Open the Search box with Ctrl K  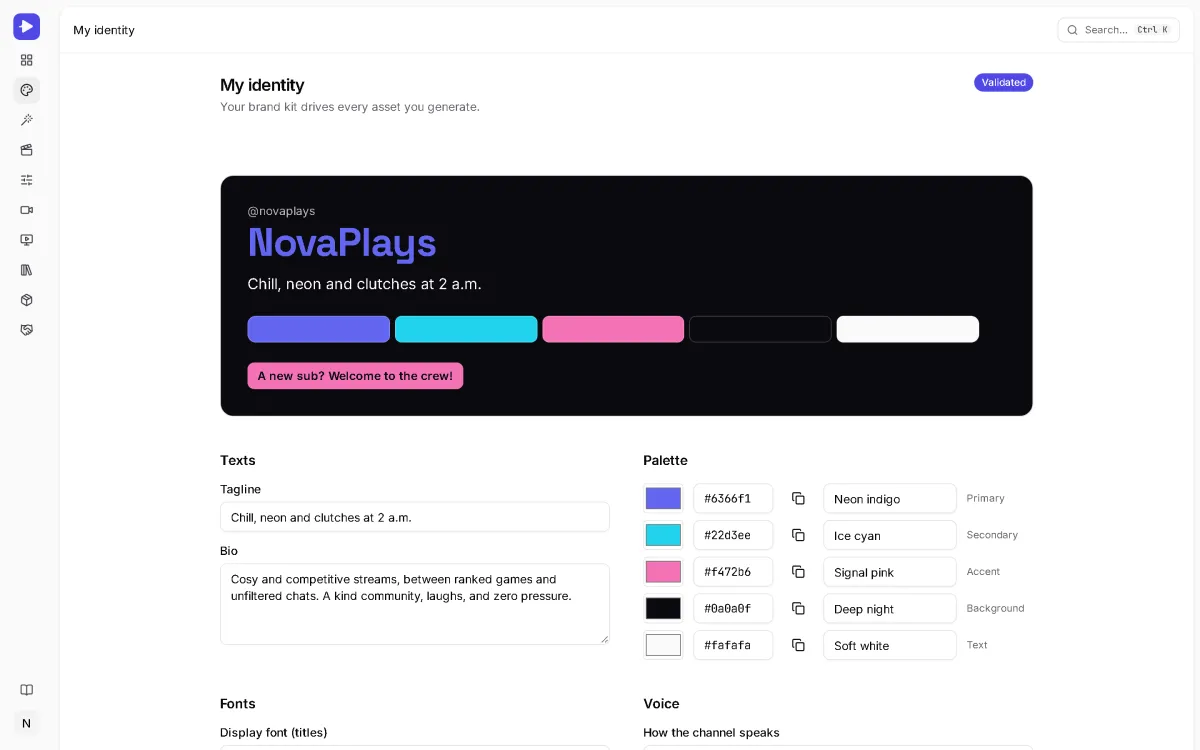point(1118,30)
